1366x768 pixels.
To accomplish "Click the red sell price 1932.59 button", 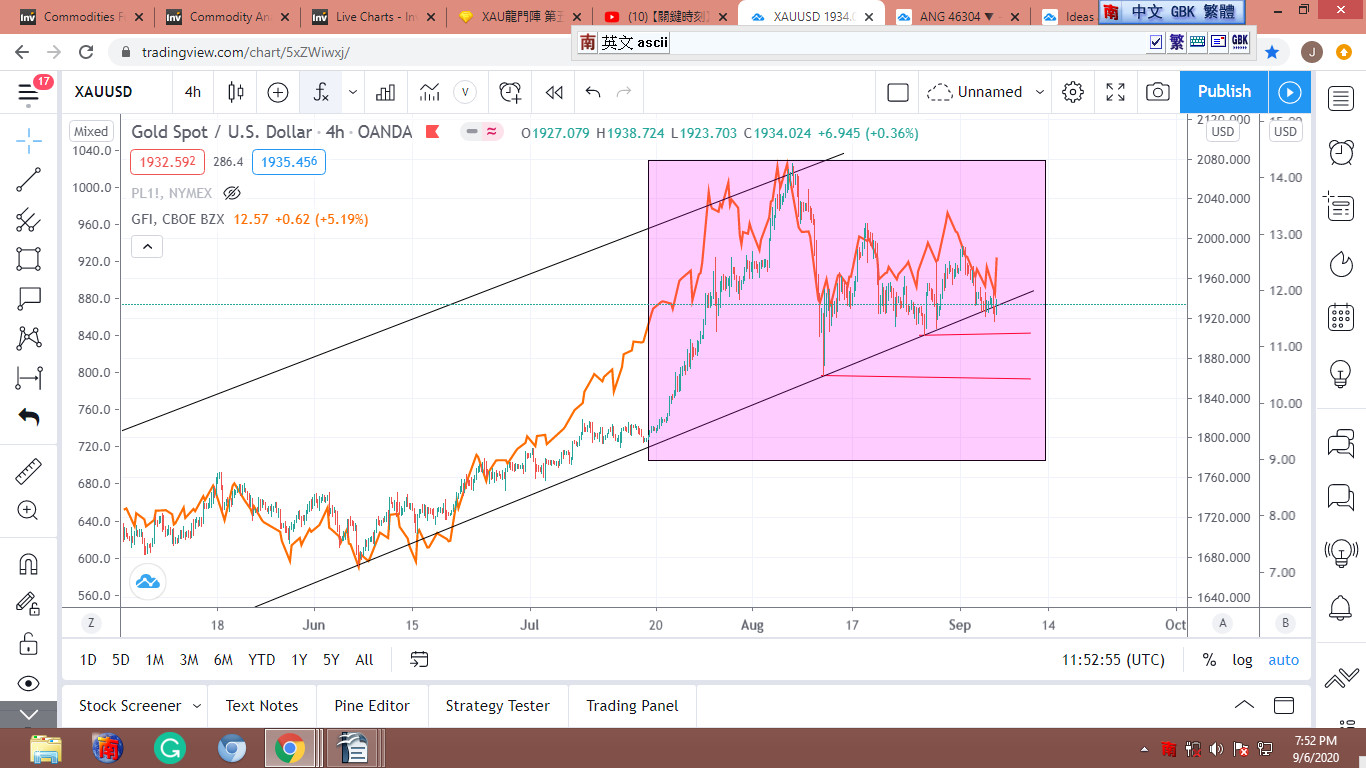I will click(x=167, y=161).
